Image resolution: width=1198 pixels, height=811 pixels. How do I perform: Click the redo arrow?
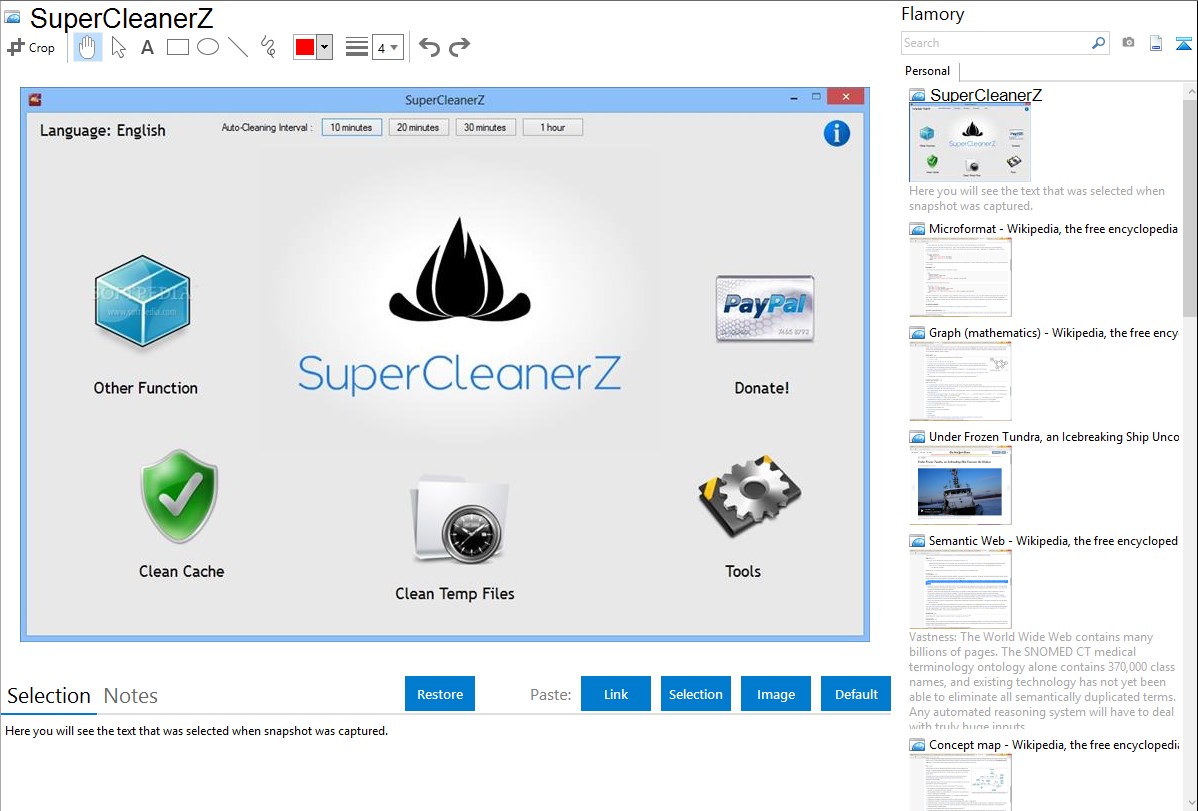[x=459, y=47]
